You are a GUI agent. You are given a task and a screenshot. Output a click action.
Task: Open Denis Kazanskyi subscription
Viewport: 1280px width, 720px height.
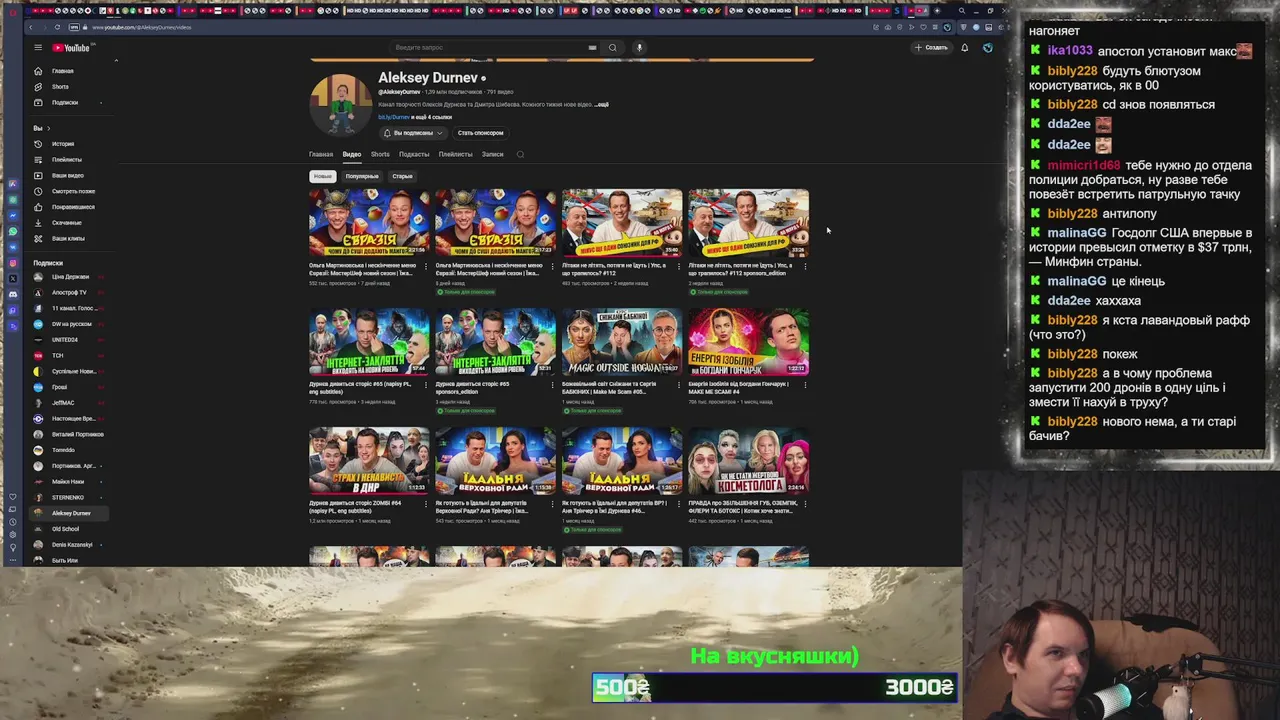click(72, 545)
